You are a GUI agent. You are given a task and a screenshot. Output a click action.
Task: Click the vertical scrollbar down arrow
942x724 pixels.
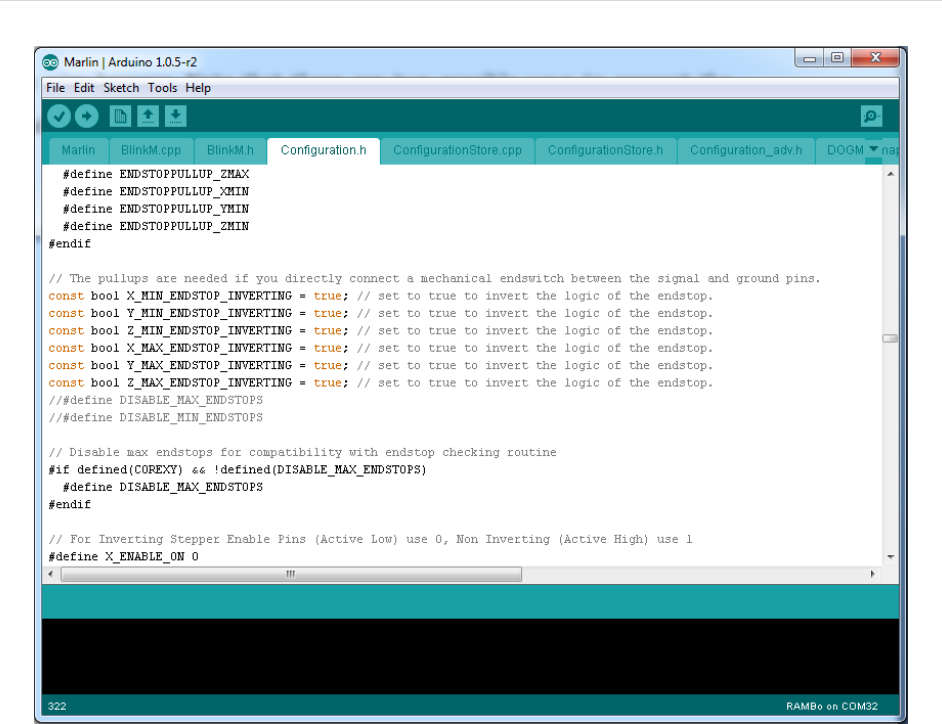pyautogui.click(x=890, y=557)
